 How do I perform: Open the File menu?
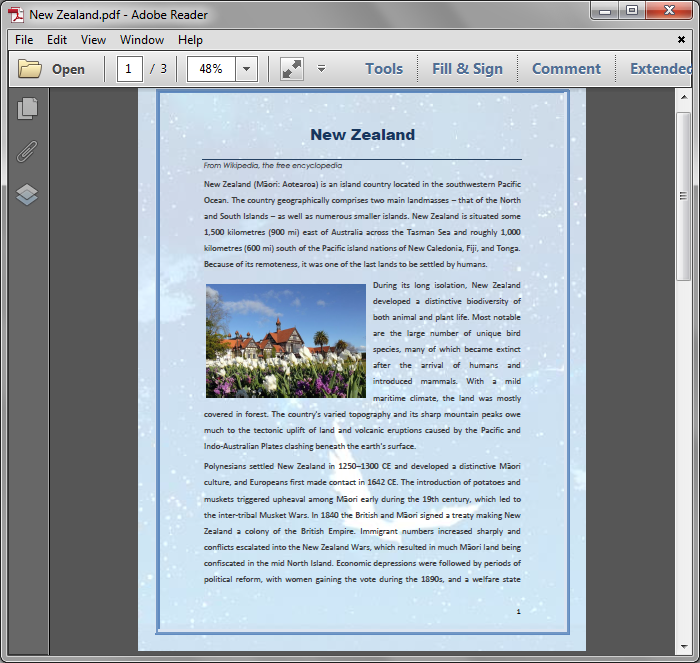[24, 40]
